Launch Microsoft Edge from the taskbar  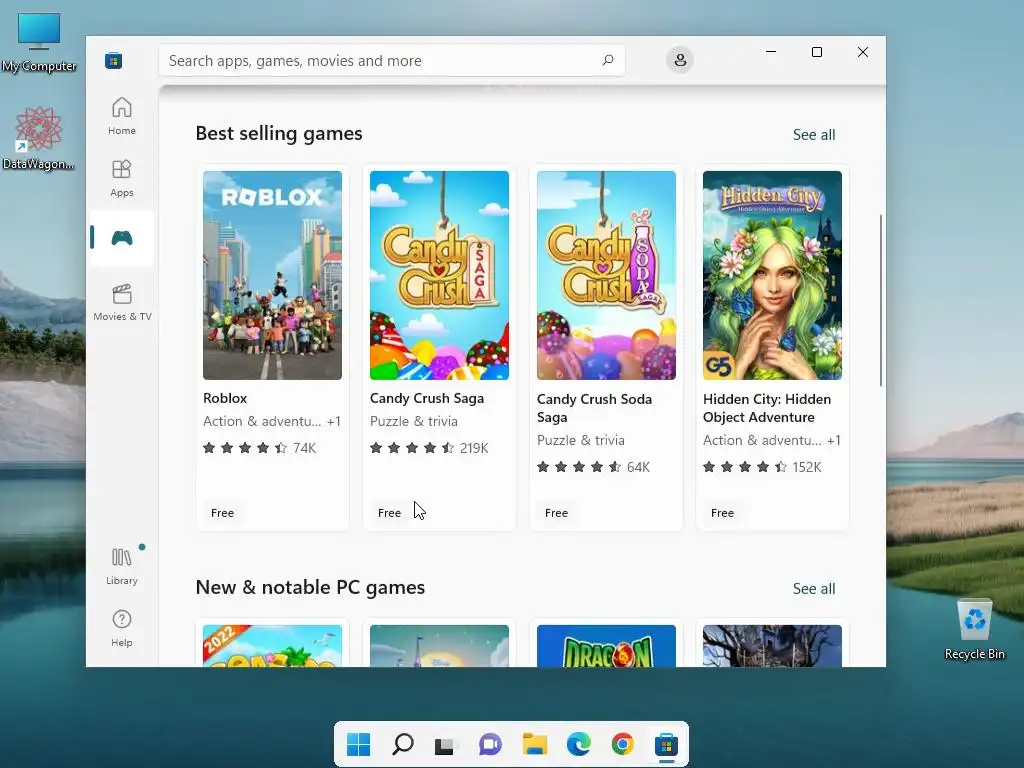(579, 744)
